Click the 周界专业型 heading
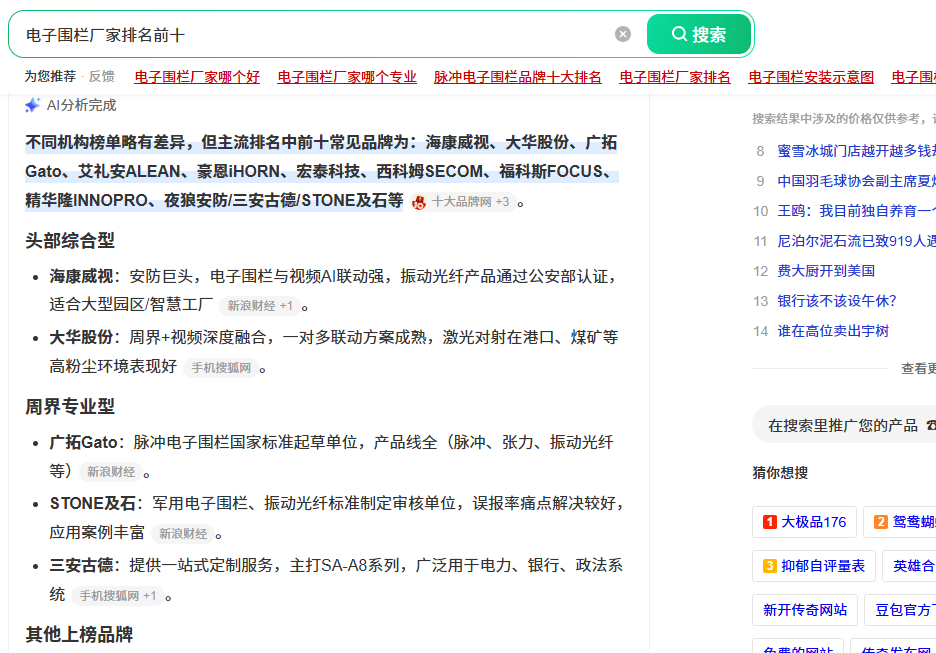Screen dimensions: 936x653 coord(70,406)
